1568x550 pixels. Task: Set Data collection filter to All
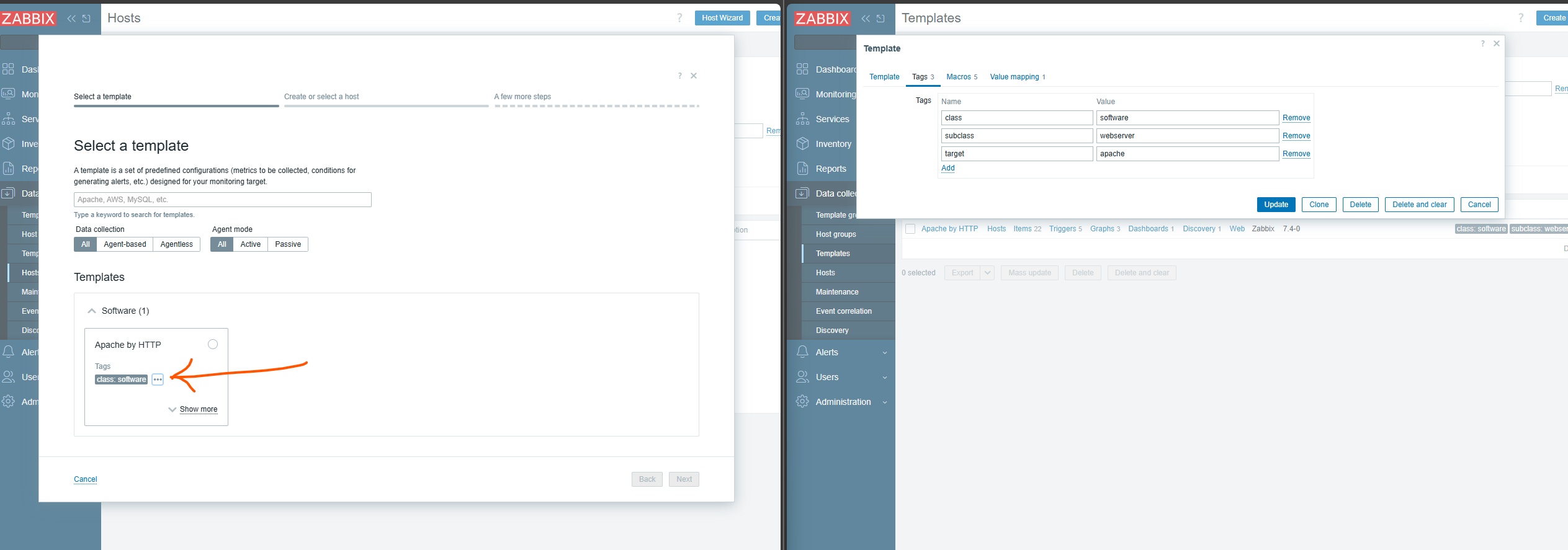(86, 244)
